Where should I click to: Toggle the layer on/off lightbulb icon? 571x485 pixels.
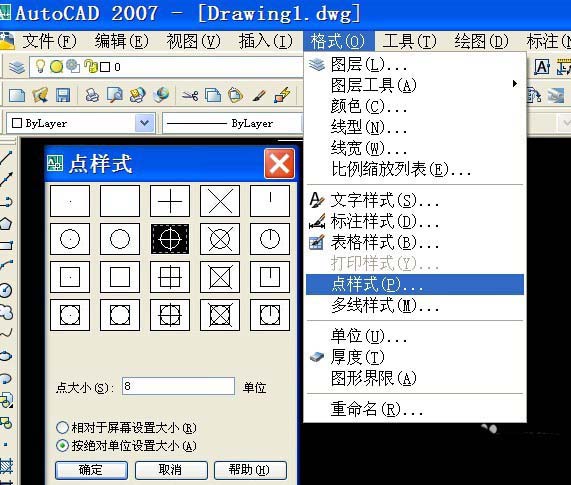[40, 66]
